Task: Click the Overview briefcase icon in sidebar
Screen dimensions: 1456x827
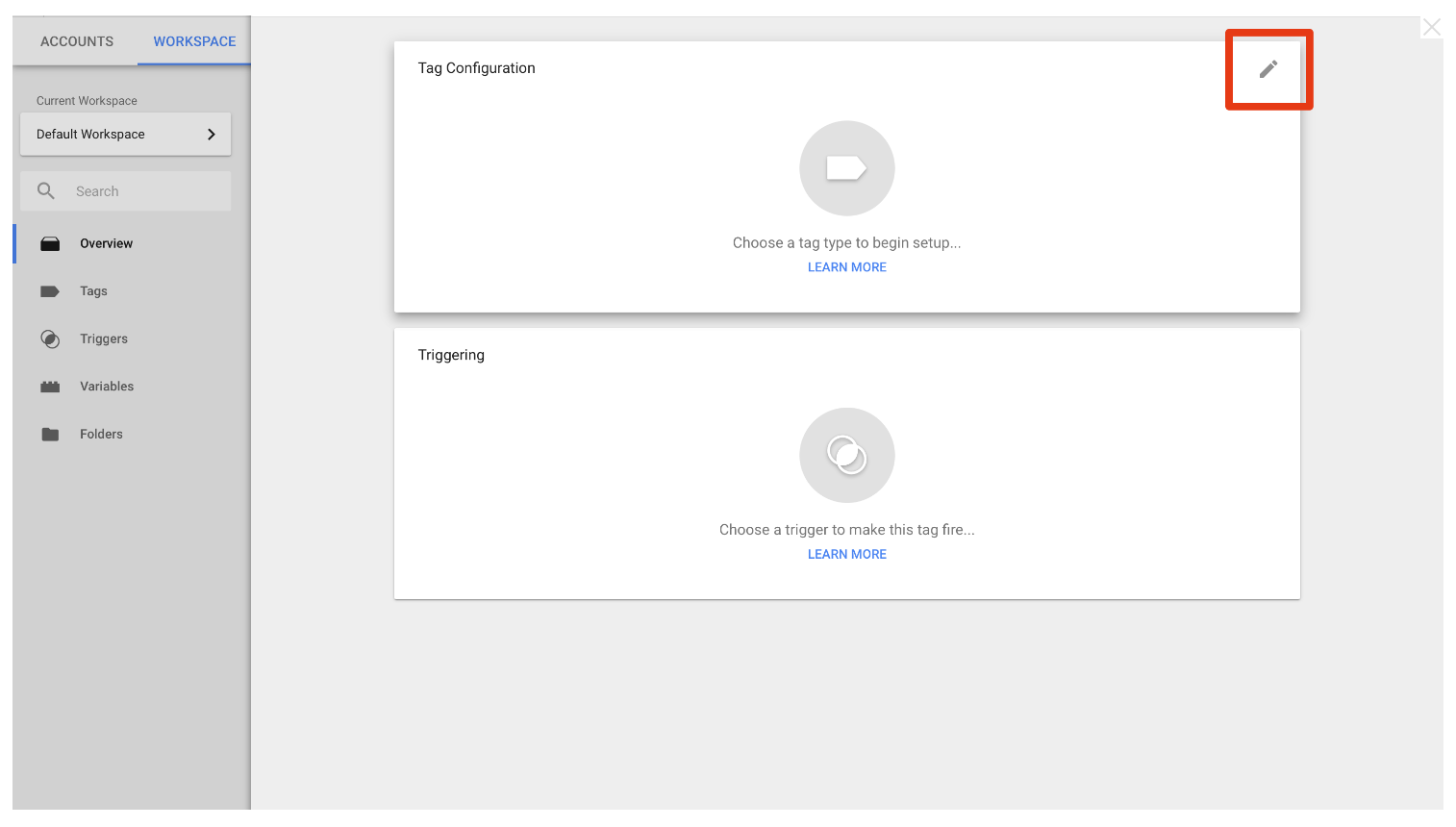Action: (50, 244)
